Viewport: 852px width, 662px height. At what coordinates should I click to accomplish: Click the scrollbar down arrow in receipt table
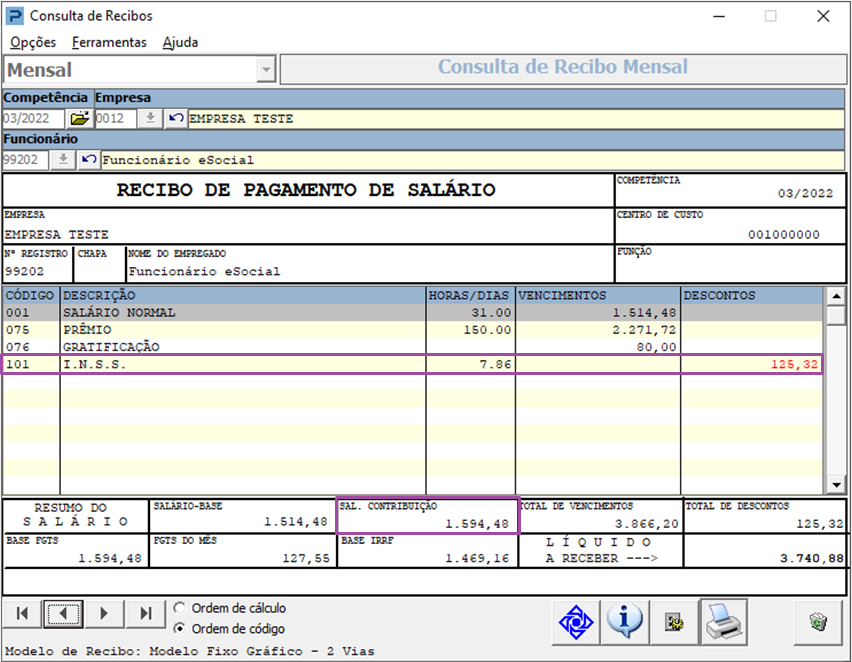[x=836, y=484]
